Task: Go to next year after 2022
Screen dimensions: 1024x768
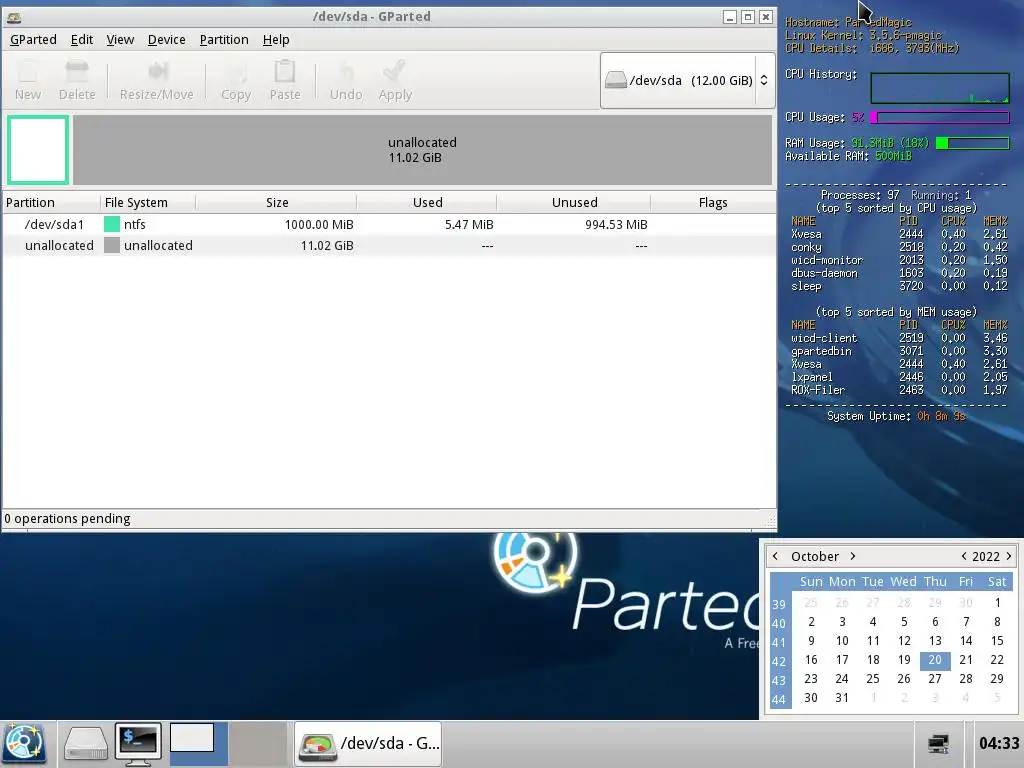Action: point(1009,556)
